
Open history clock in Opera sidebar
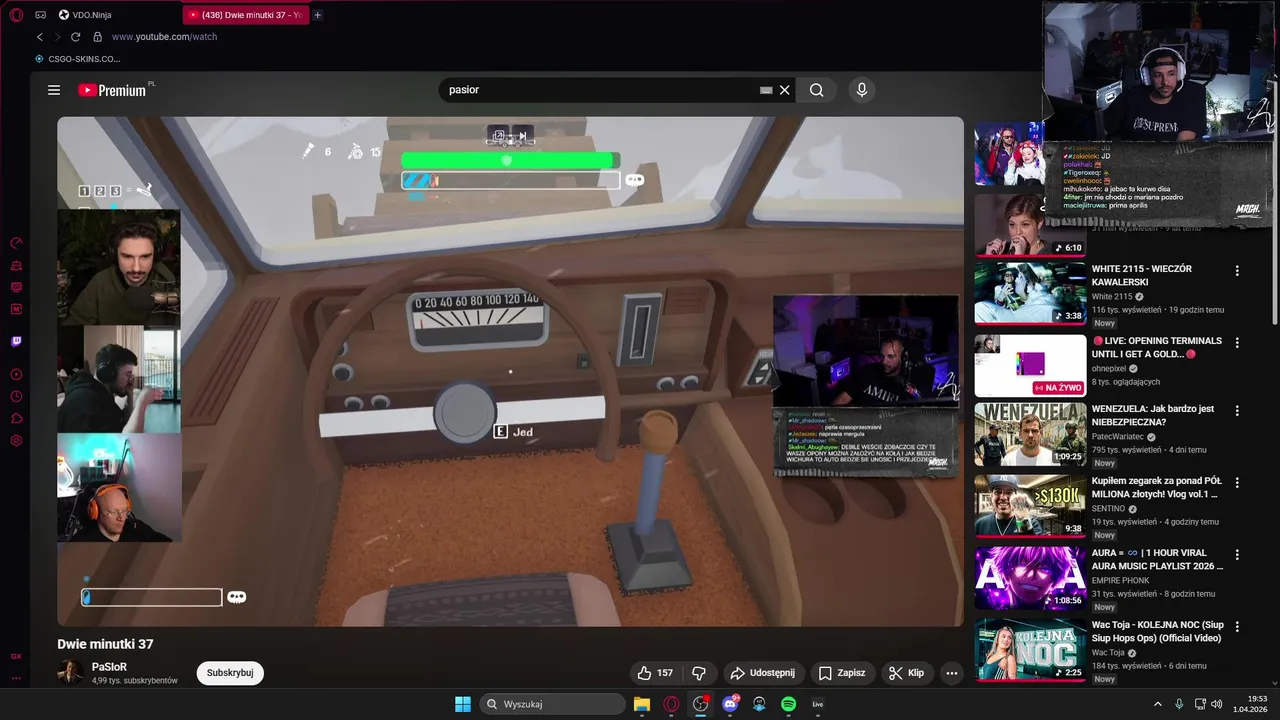click(16, 397)
